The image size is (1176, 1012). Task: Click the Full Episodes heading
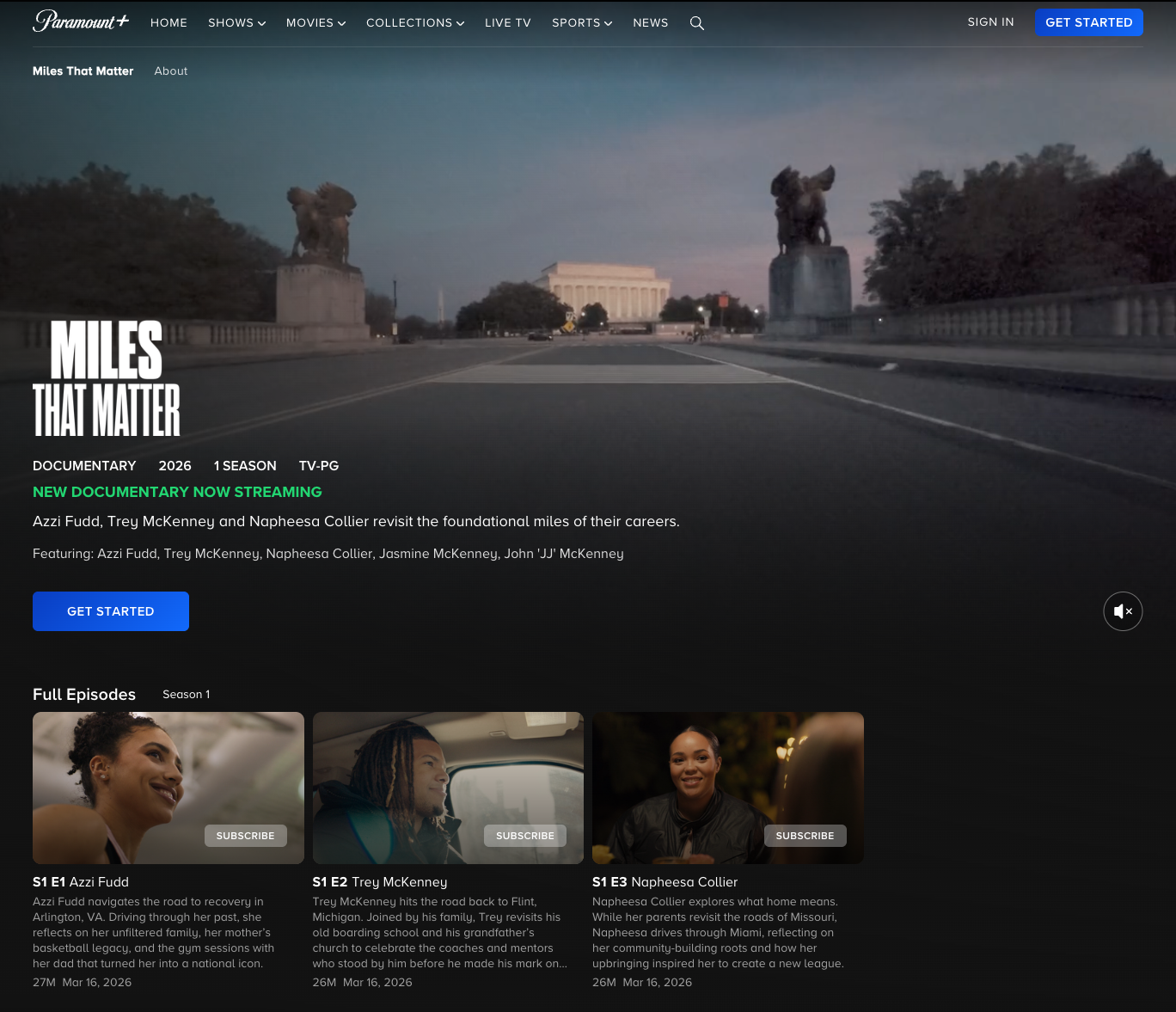coord(84,695)
